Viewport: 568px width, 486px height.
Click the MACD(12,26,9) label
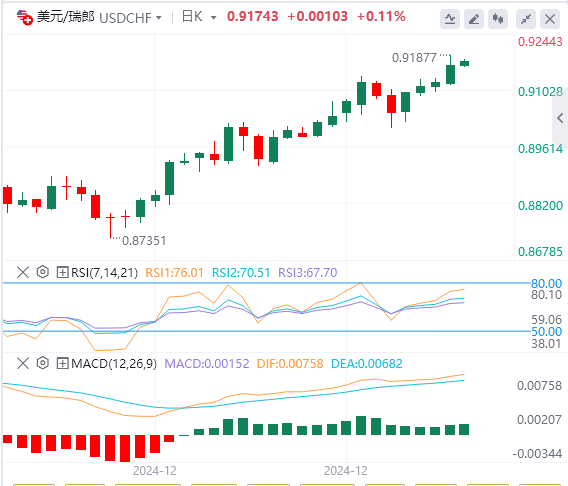click(114, 363)
